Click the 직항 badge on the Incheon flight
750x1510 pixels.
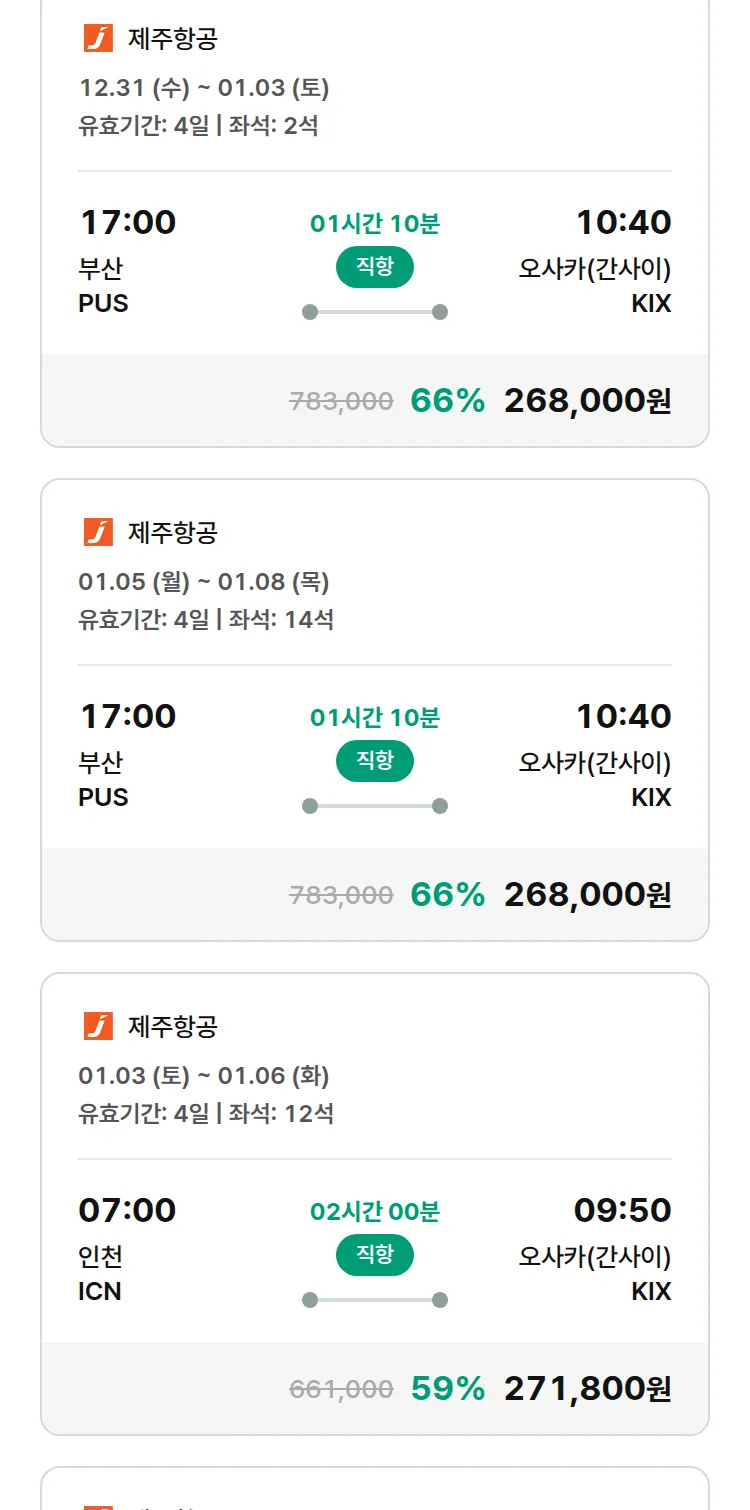374,1255
